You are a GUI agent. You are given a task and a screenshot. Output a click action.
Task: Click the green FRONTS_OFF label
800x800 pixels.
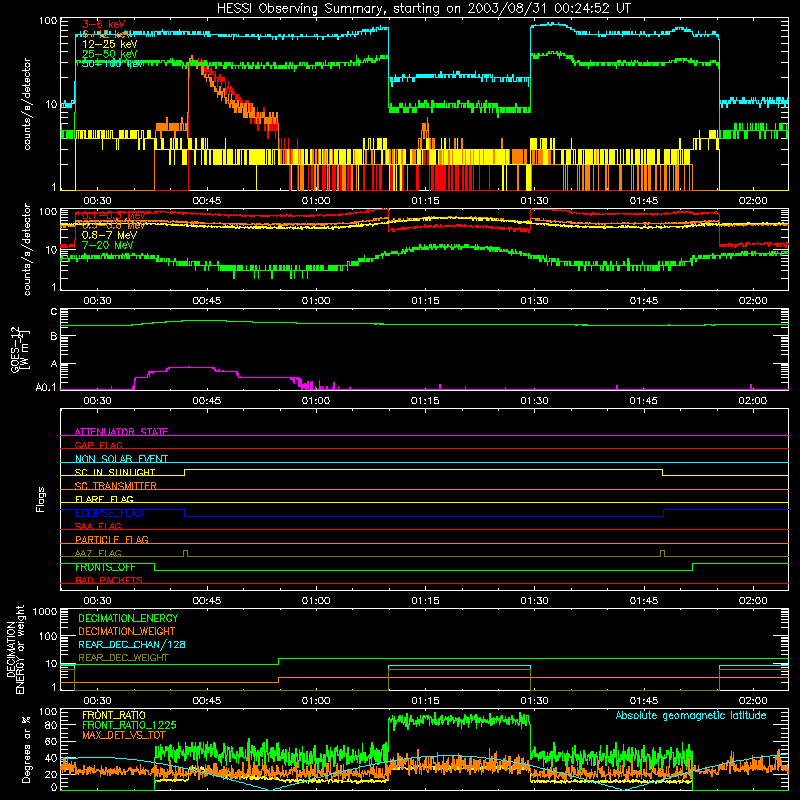105,567
